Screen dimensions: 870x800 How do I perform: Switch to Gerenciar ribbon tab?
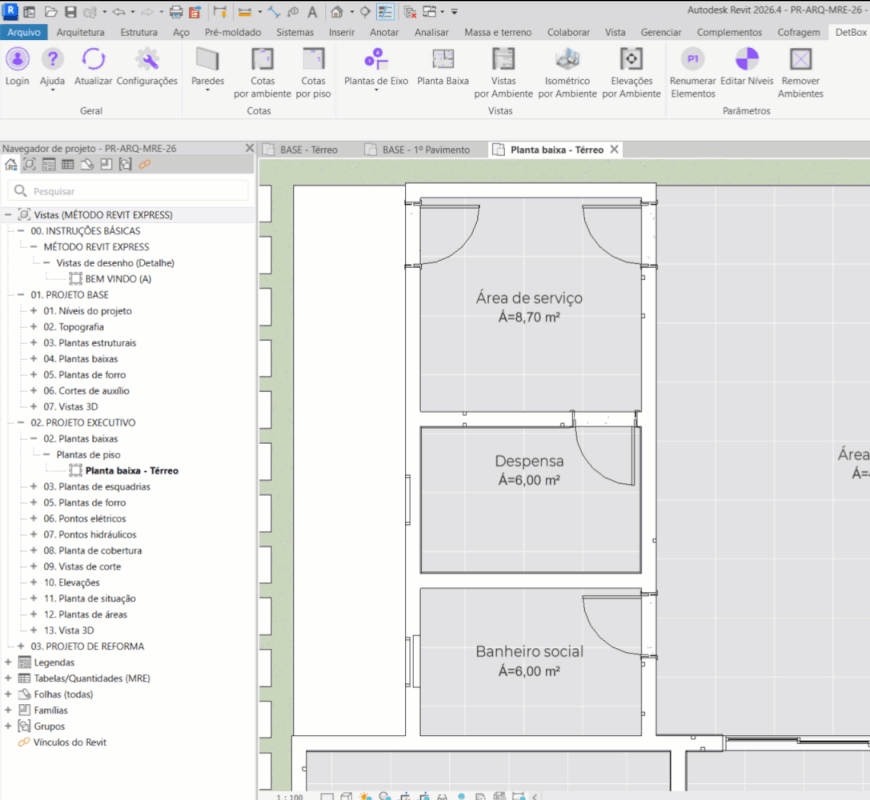click(x=661, y=32)
